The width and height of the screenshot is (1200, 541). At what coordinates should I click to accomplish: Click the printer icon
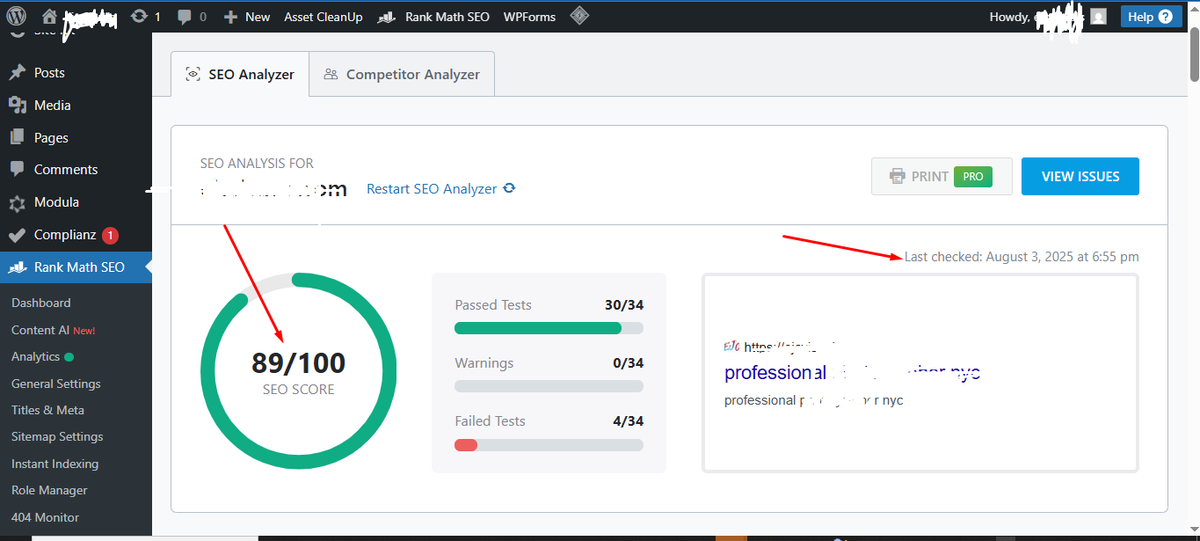pos(898,177)
